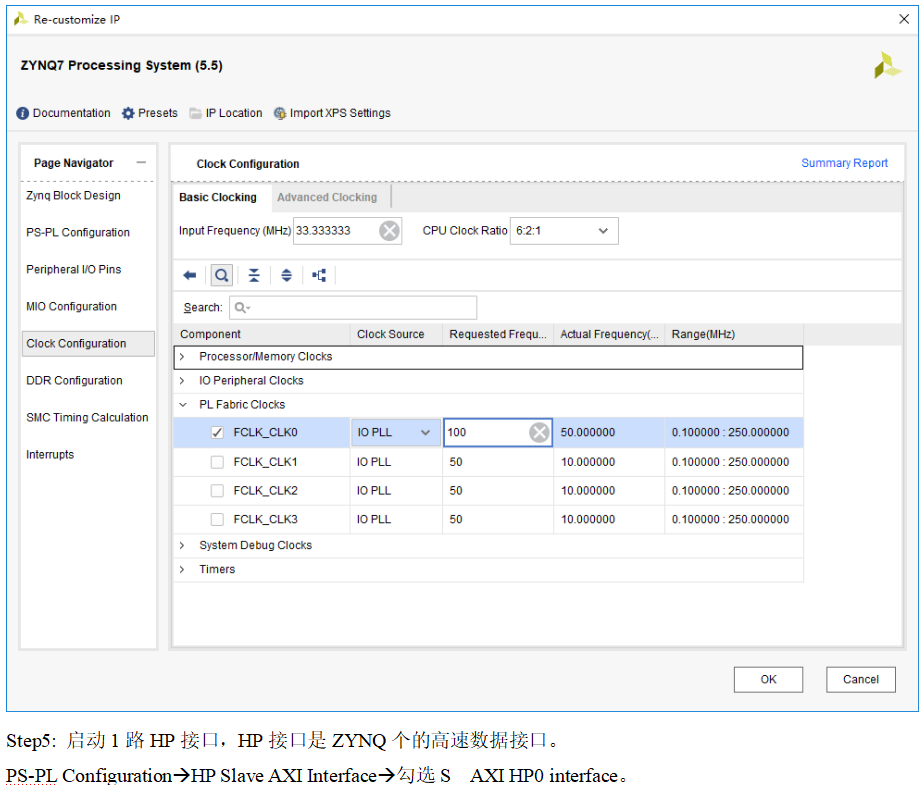This screenshot has height=785, width=923.
Task: Click the IP Location folder icon
Action: (195, 113)
